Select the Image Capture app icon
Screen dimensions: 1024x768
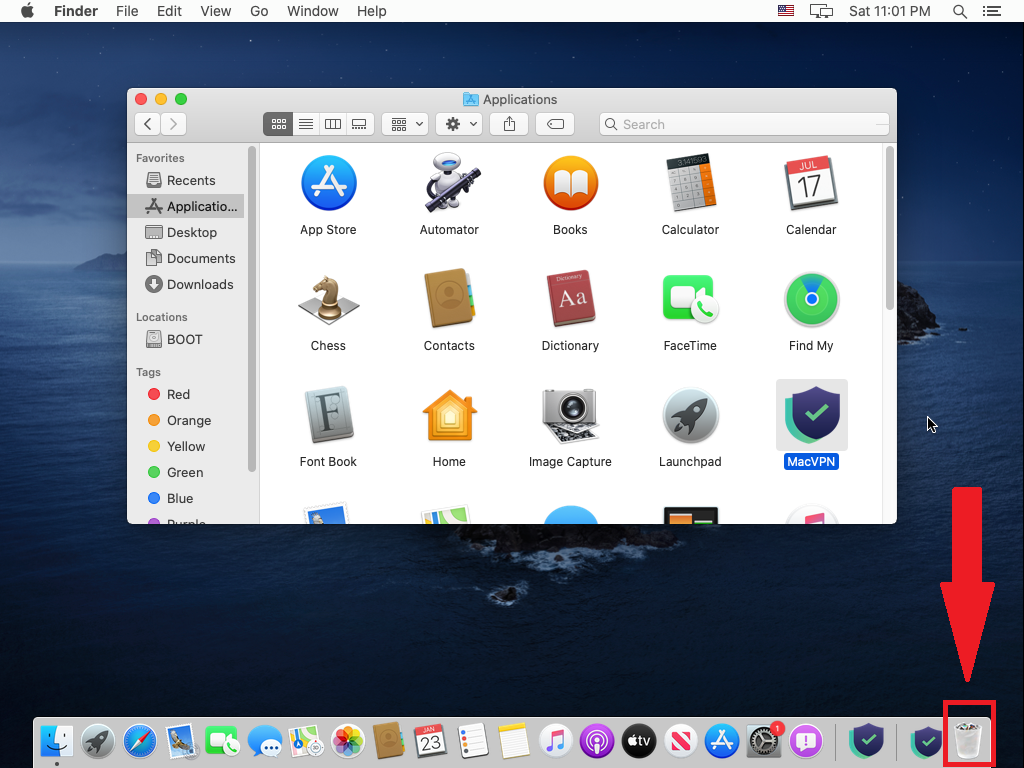pyautogui.click(x=570, y=415)
